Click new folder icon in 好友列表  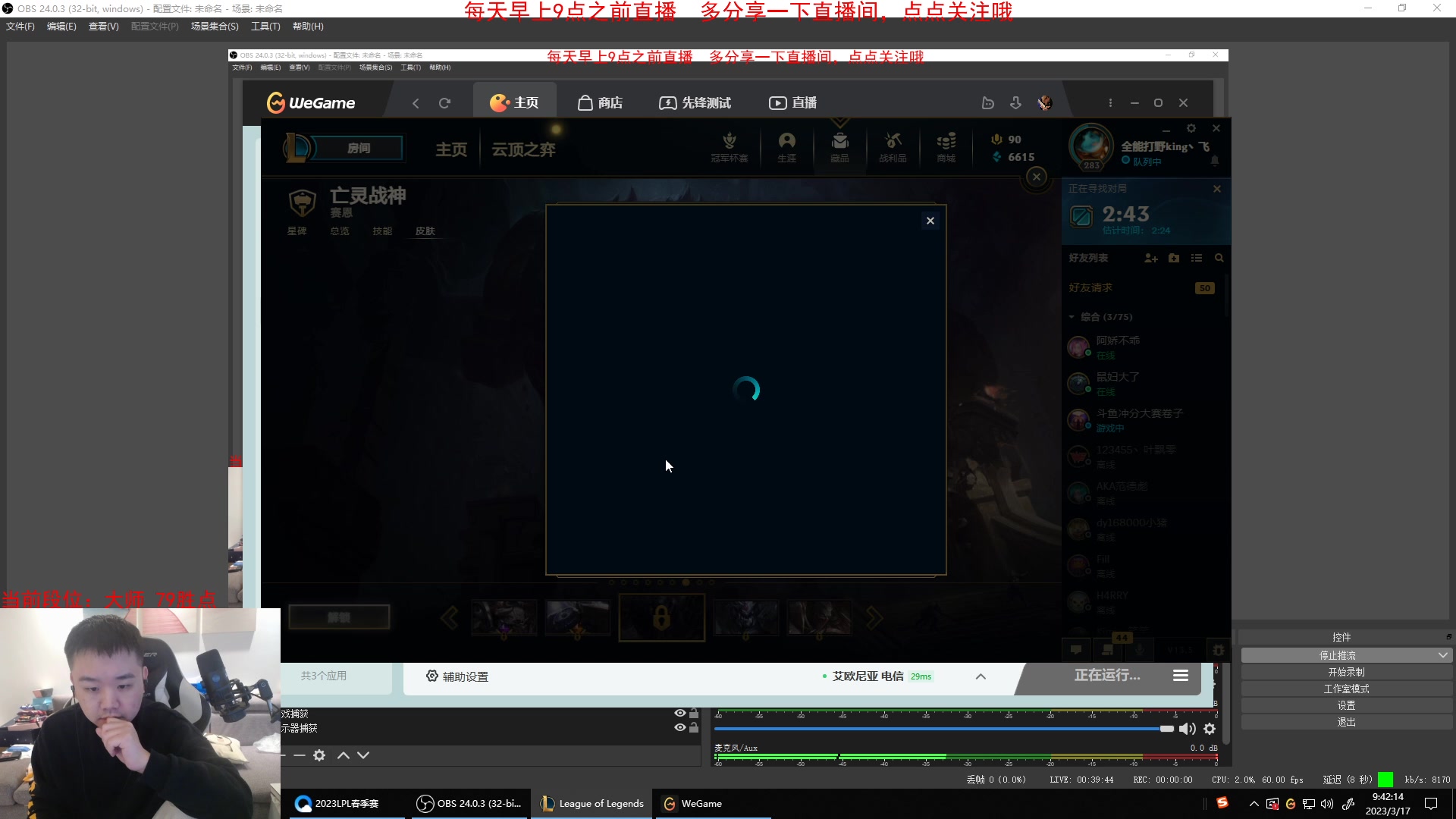click(1174, 258)
